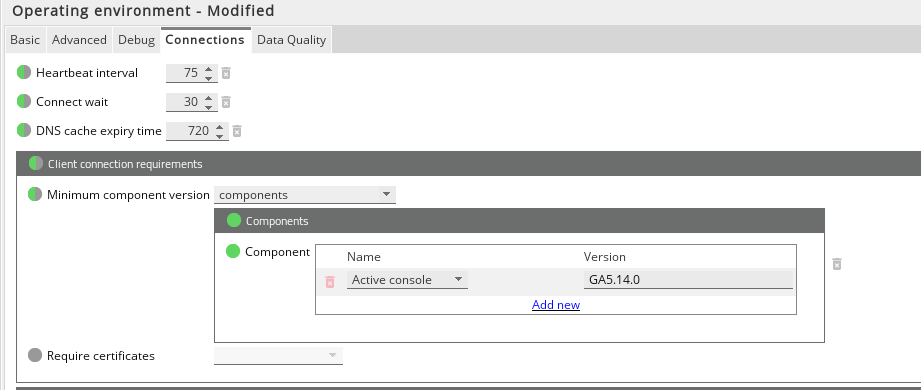Delete the Connect wait setting
This screenshot has width=921, height=390.
click(226, 102)
